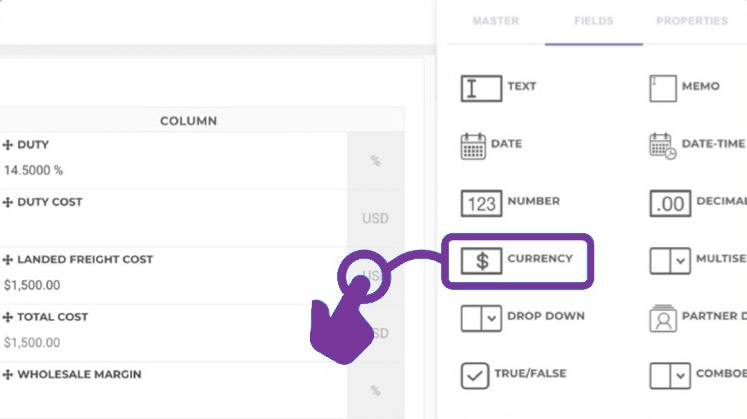Pick the Date calendar field icon
The height and width of the screenshot is (419, 747).
tap(473, 146)
